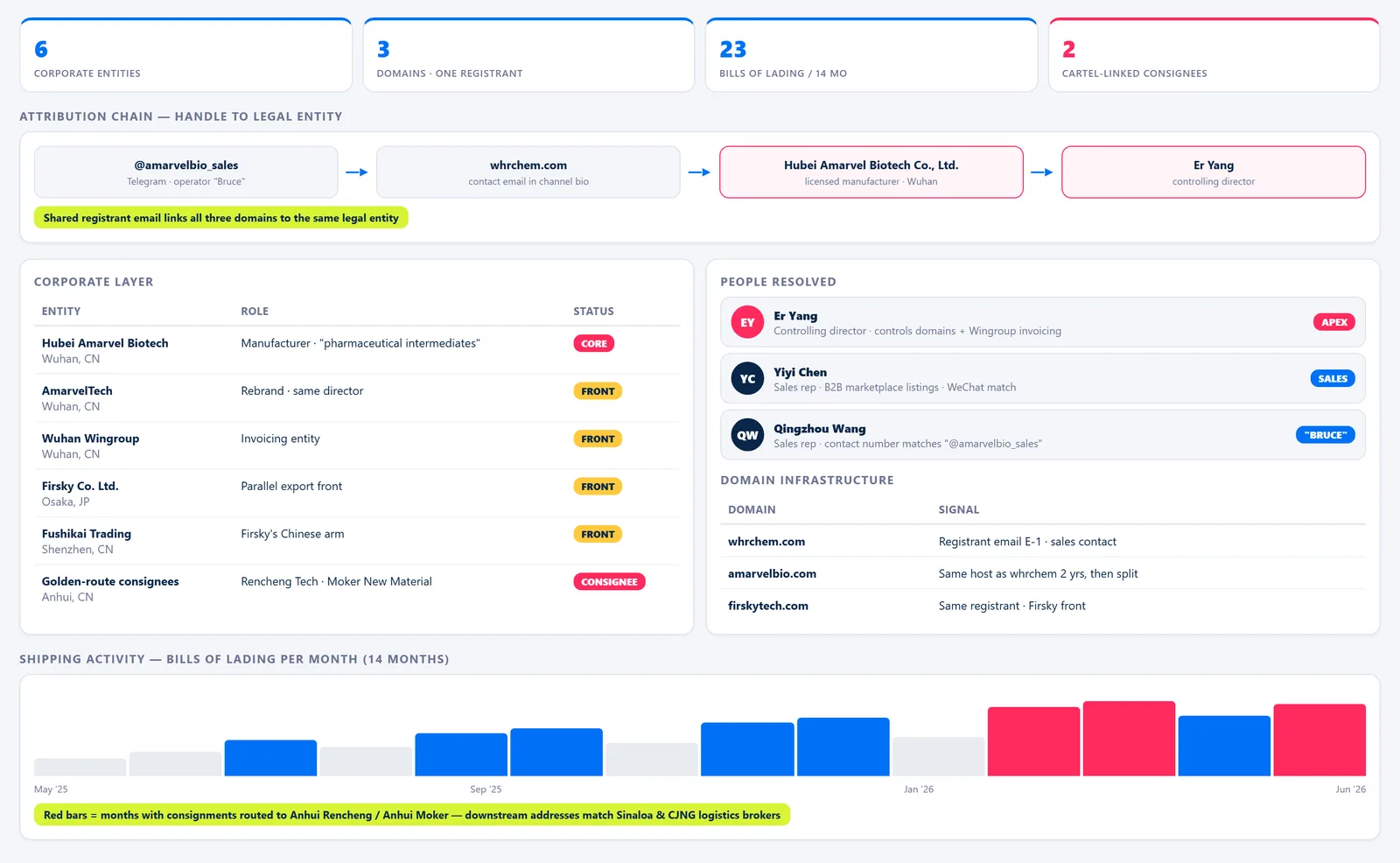Click the "Anhui, CN" location text

[67, 597]
